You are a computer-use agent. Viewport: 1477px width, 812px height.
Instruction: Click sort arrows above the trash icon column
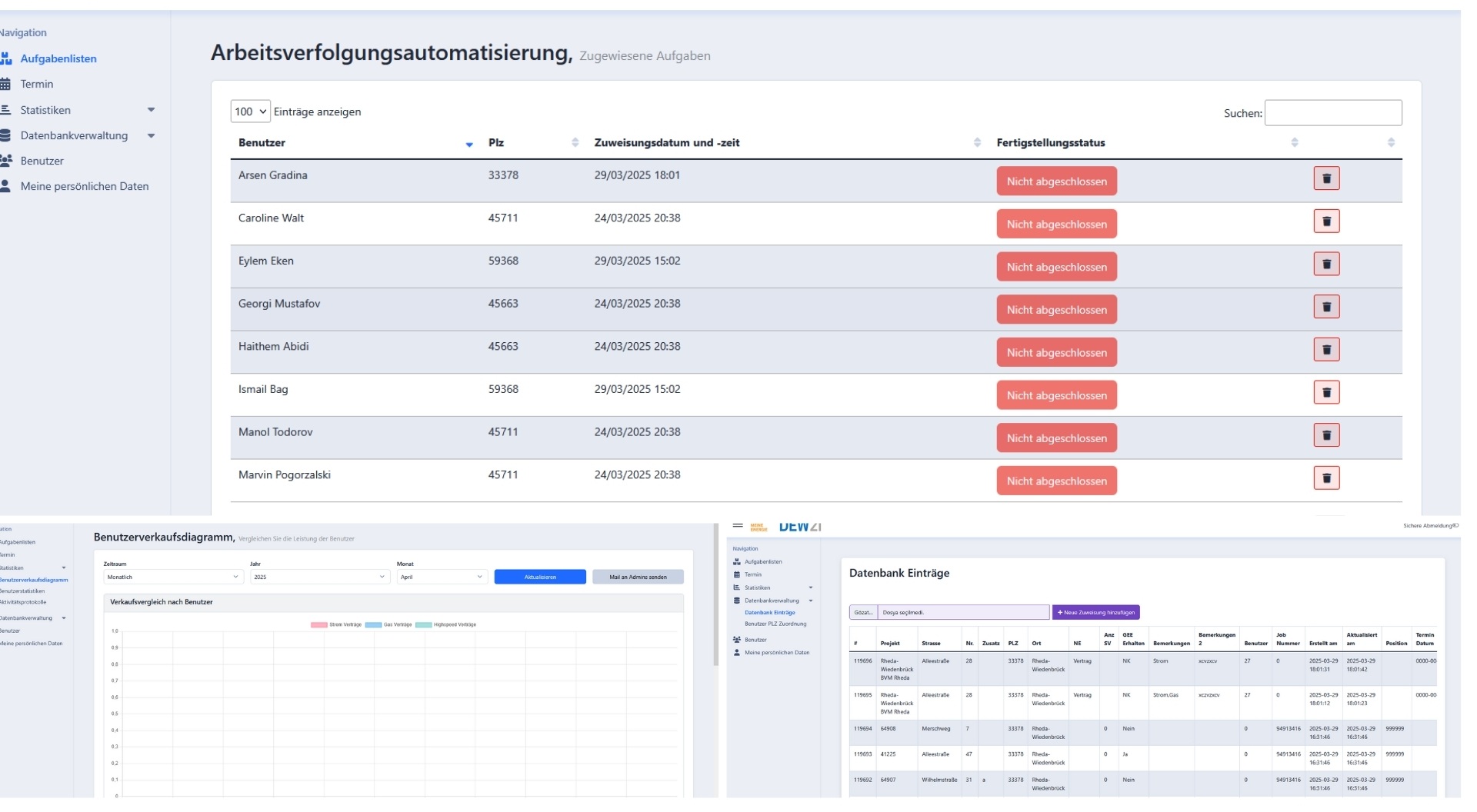tap(1391, 142)
